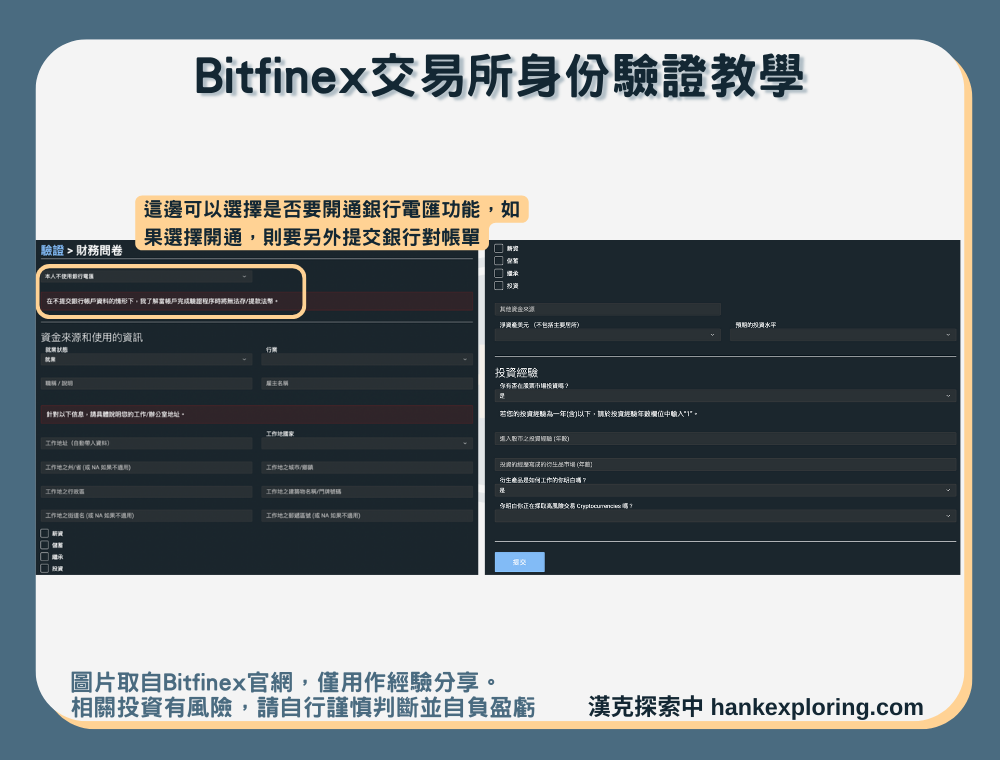Open the Cryptocurrencies high-risk question dropdown
Image resolution: width=1000 pixels, height=760 pixels.
point(725,516)
